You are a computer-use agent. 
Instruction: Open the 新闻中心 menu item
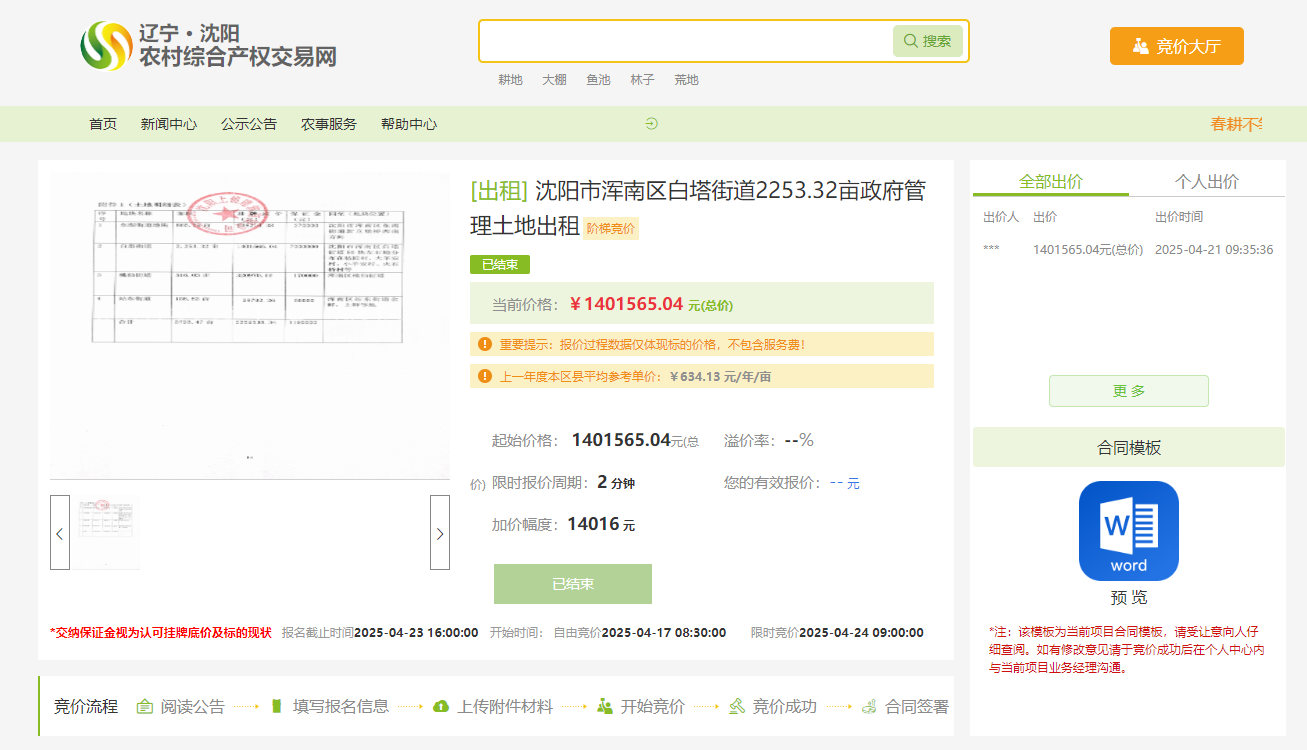pyautogui.click(x=169, y=123)
